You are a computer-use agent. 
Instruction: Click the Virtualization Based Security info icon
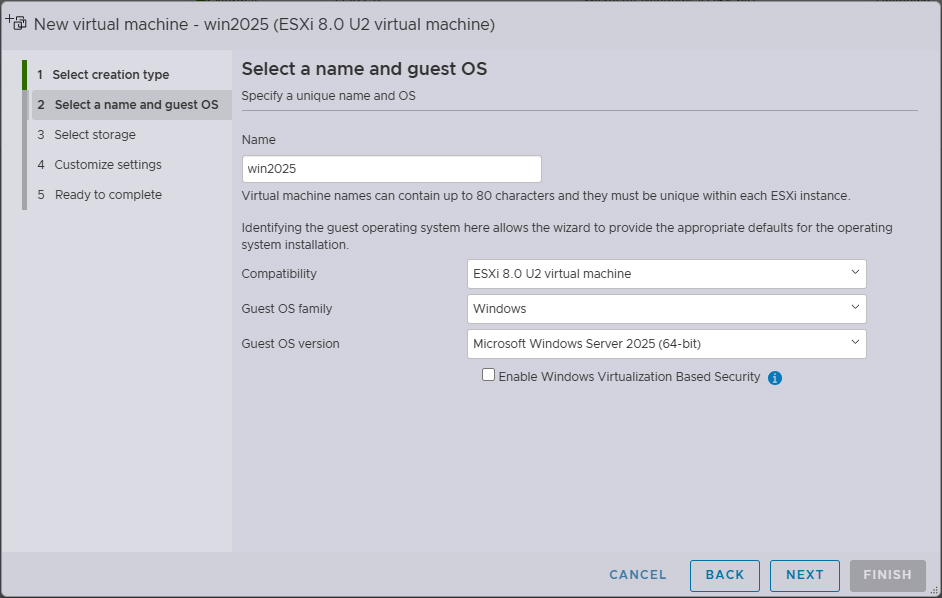[x=775, y=378]
